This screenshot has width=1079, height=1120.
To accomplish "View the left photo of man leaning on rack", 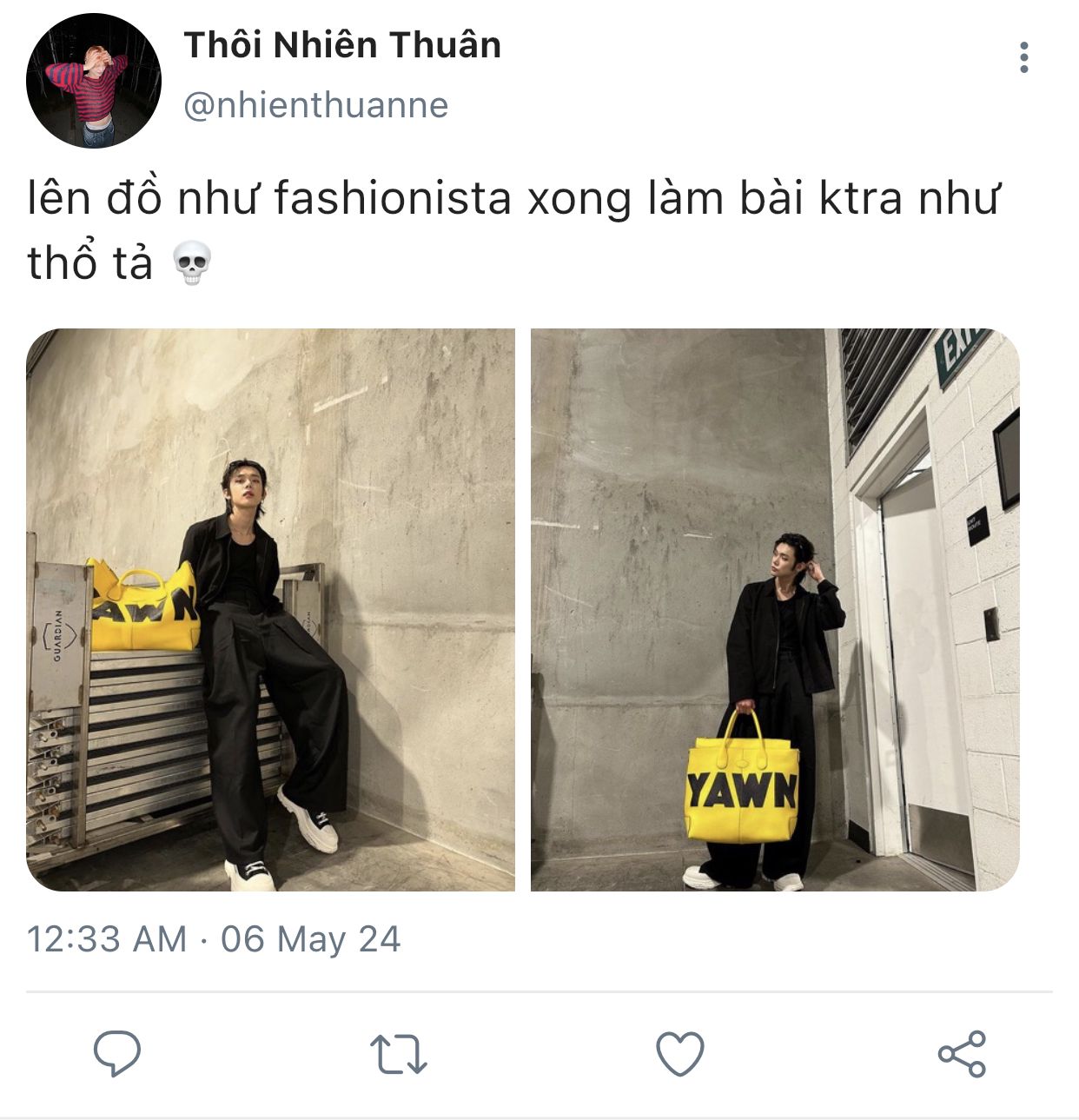I will [x=270, y=610].
